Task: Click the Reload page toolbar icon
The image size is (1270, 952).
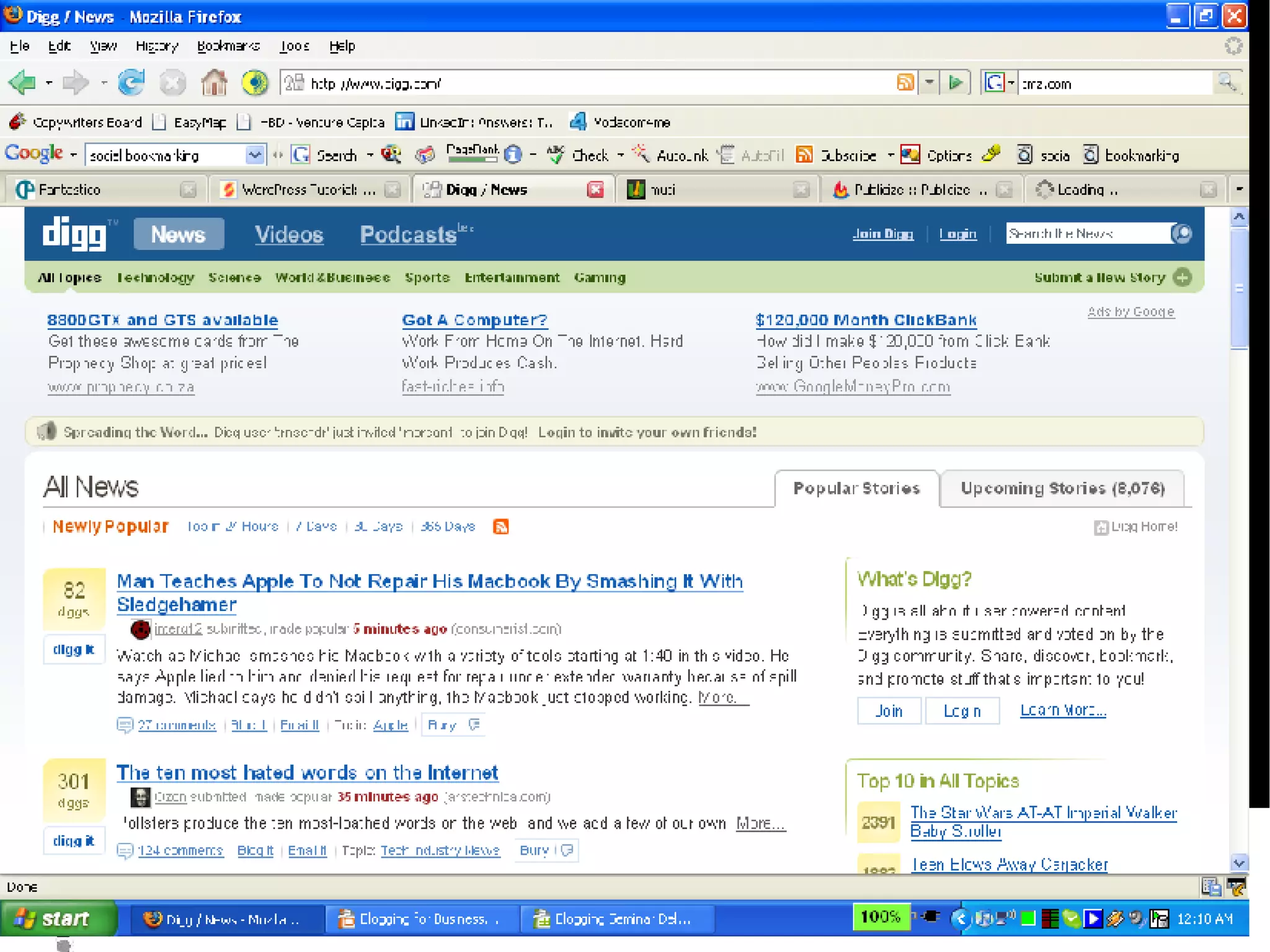Action: 131,82
